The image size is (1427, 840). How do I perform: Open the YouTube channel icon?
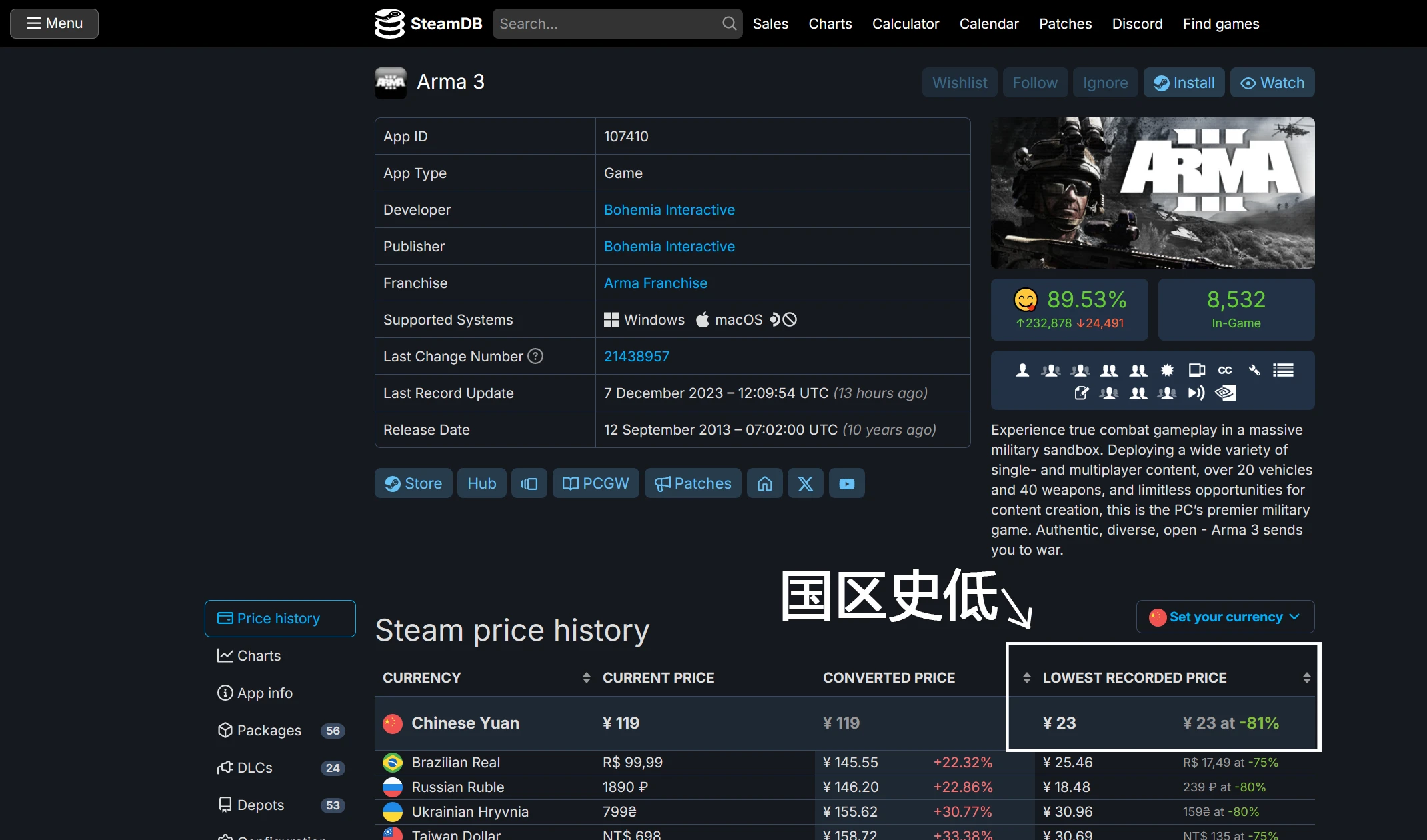point(846,483)
